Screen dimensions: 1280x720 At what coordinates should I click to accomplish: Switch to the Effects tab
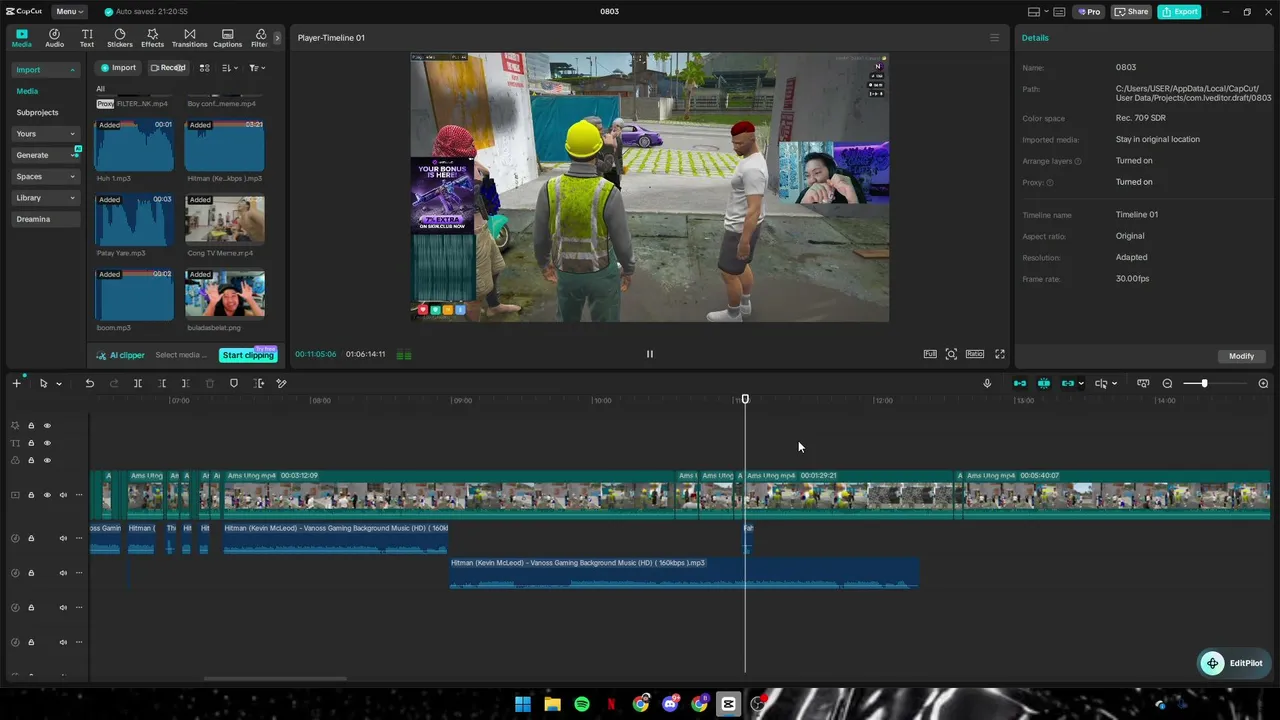(x=152, y=38)
